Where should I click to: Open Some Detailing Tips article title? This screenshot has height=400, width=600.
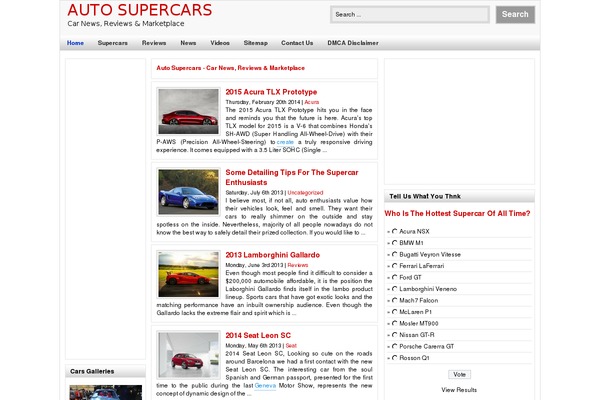point(292,177)
